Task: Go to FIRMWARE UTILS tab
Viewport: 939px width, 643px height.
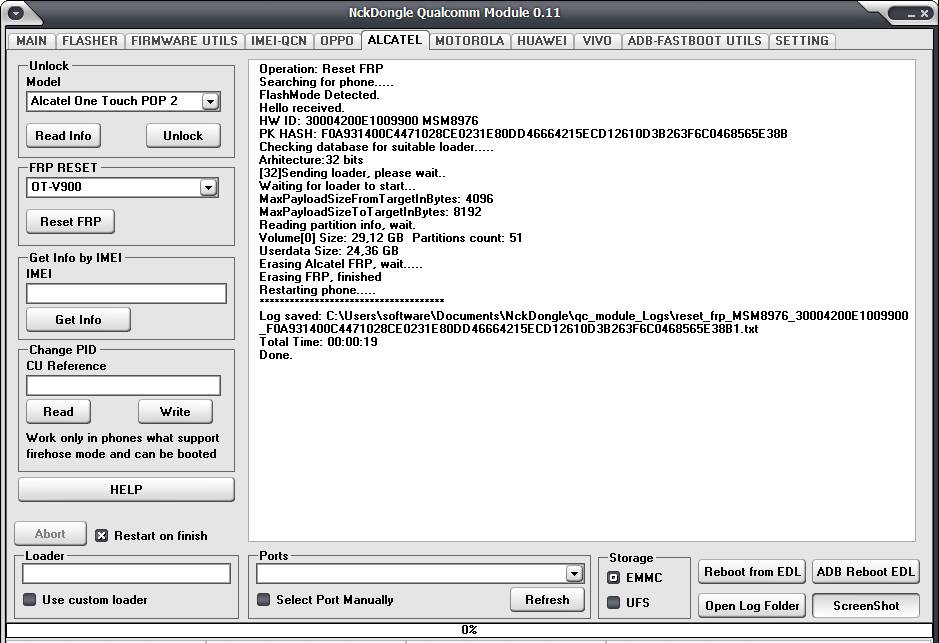Action: [184, 41]
